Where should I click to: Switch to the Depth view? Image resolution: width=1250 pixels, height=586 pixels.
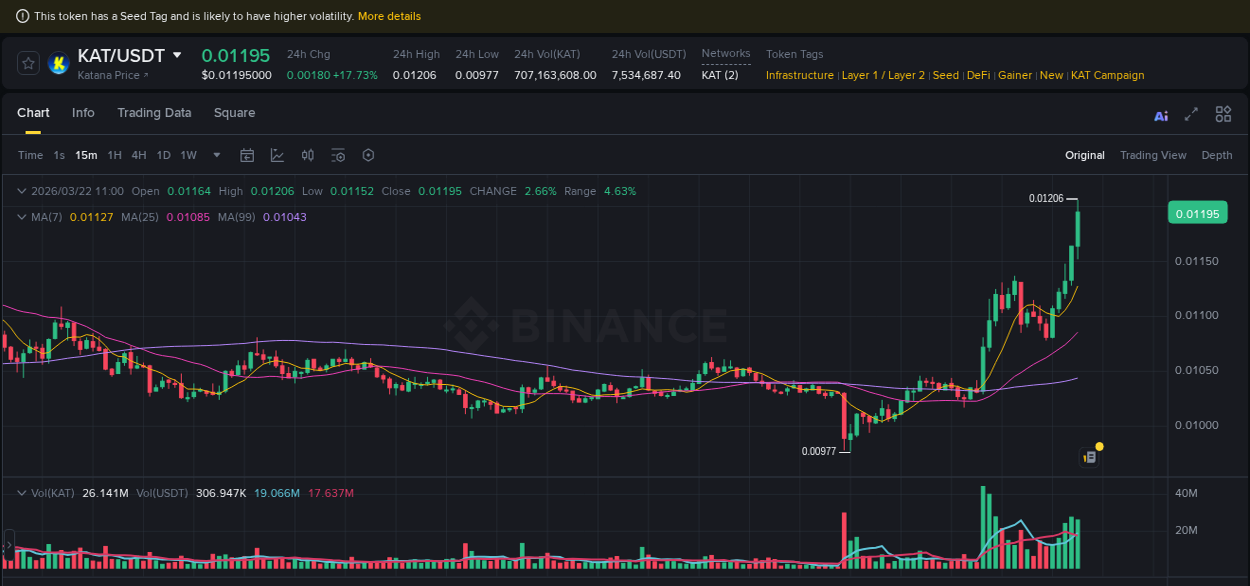(1217, 155)
